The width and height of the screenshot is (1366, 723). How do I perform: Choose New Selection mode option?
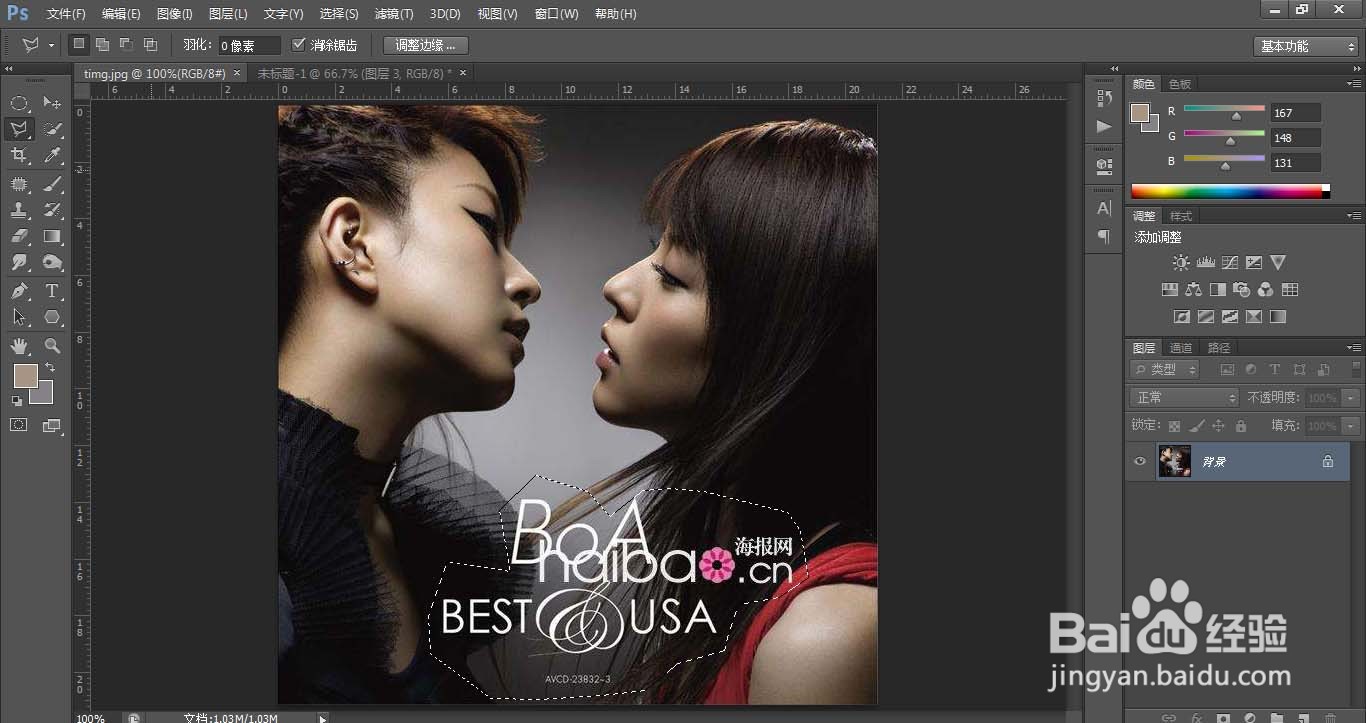click(x=79, y=44)
